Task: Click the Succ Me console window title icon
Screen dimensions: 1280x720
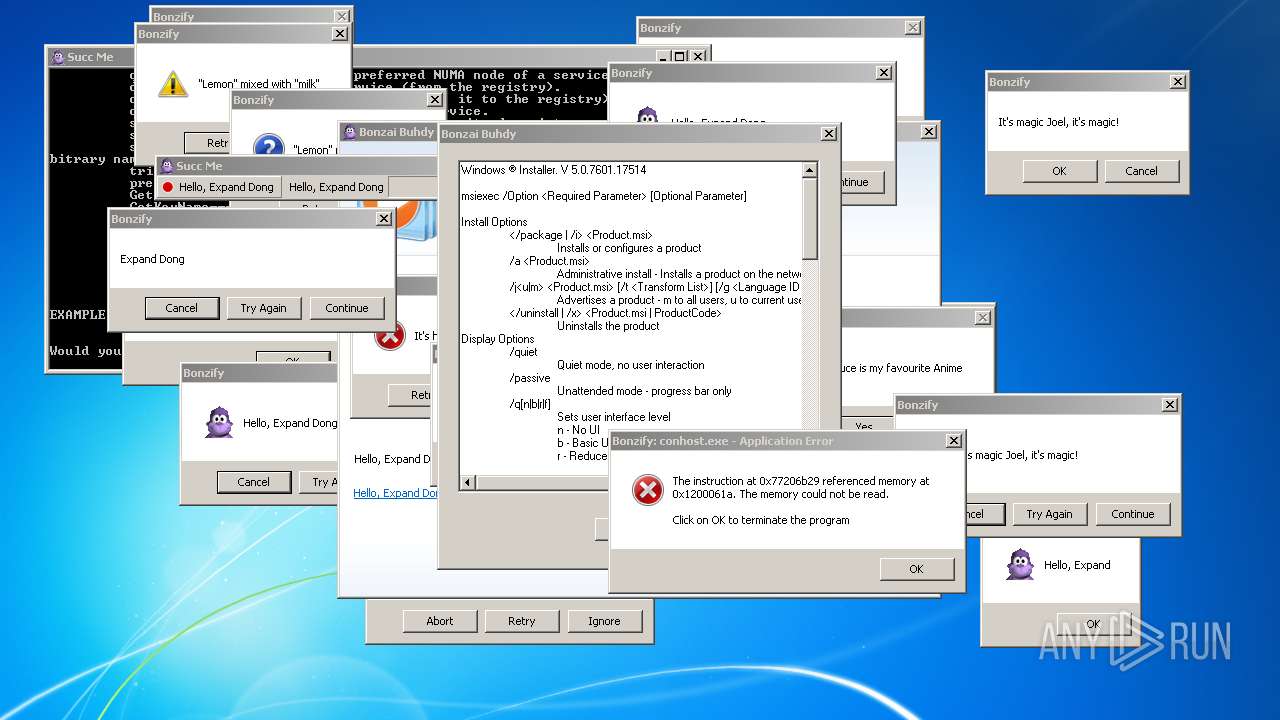Action: (57, 57)
